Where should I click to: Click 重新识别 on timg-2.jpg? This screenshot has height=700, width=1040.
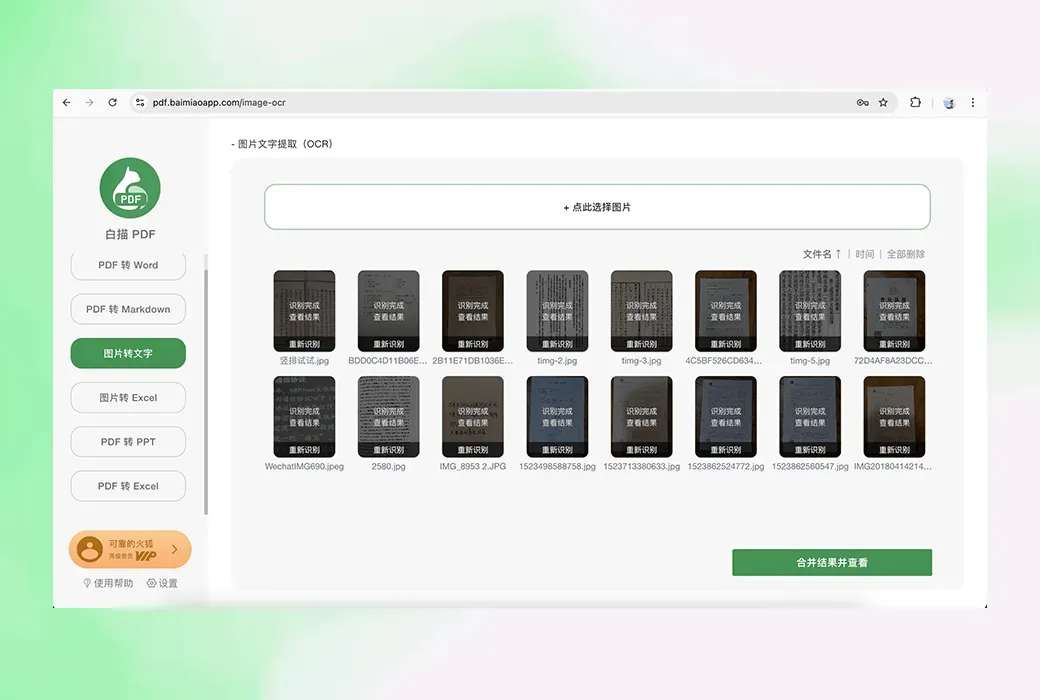coord(557,344)
